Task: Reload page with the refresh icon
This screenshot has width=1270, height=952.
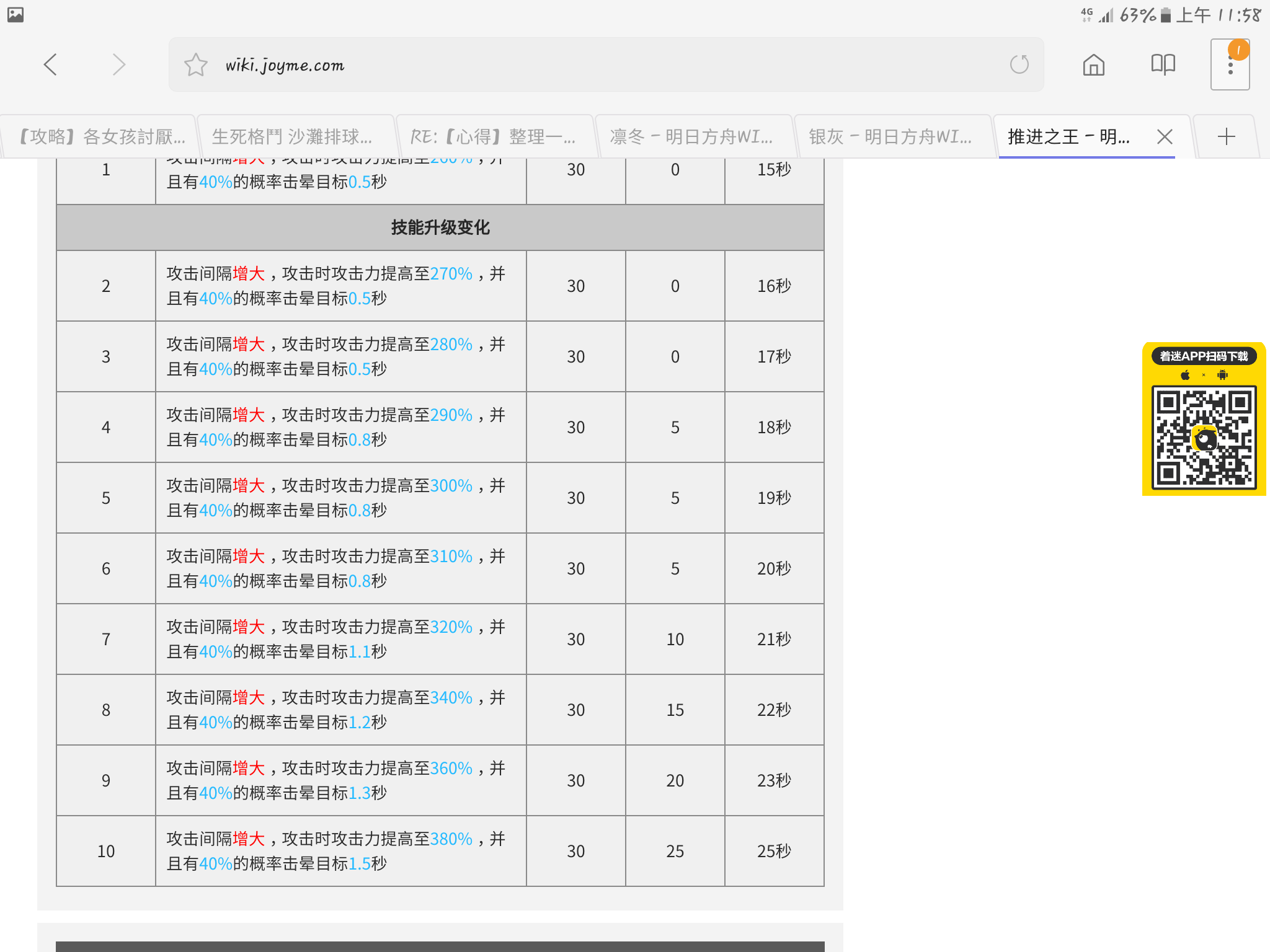Action: pos(1019,64)
